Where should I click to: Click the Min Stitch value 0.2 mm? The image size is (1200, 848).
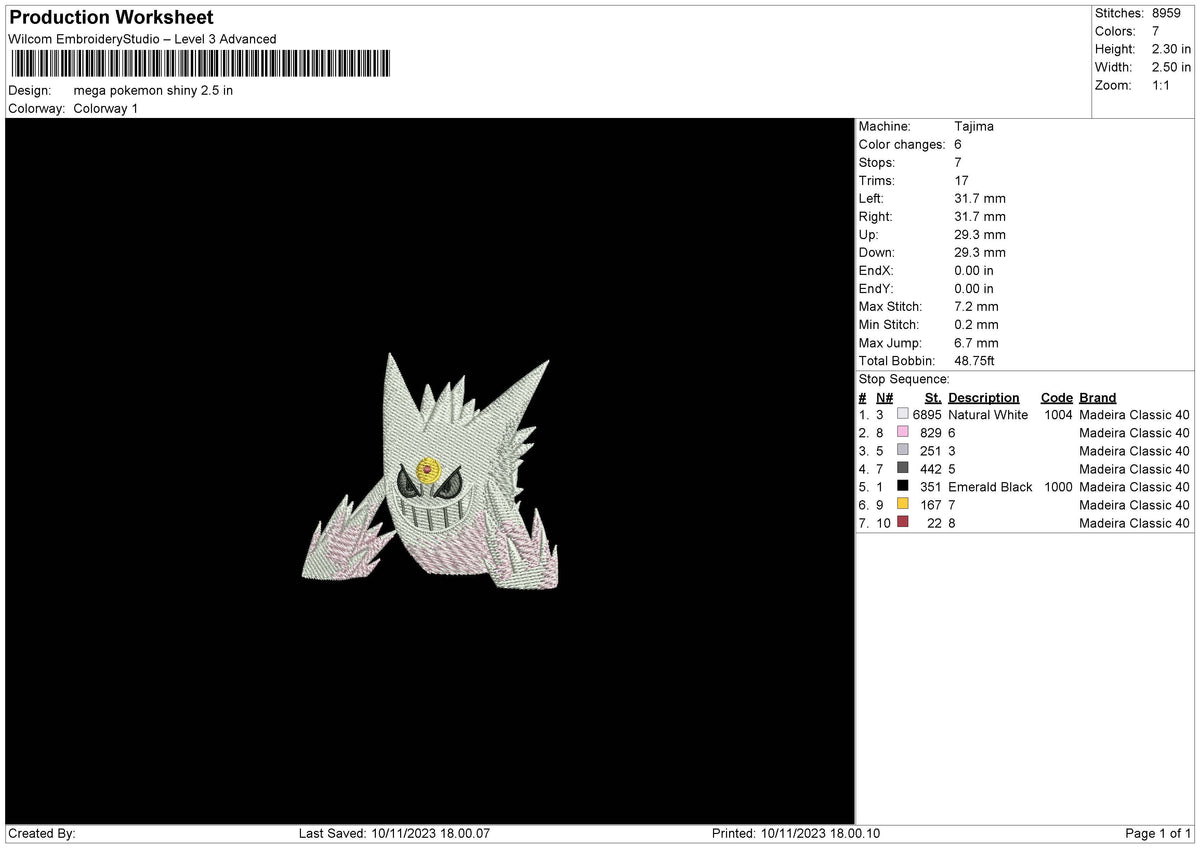click(x=976, y=324)
